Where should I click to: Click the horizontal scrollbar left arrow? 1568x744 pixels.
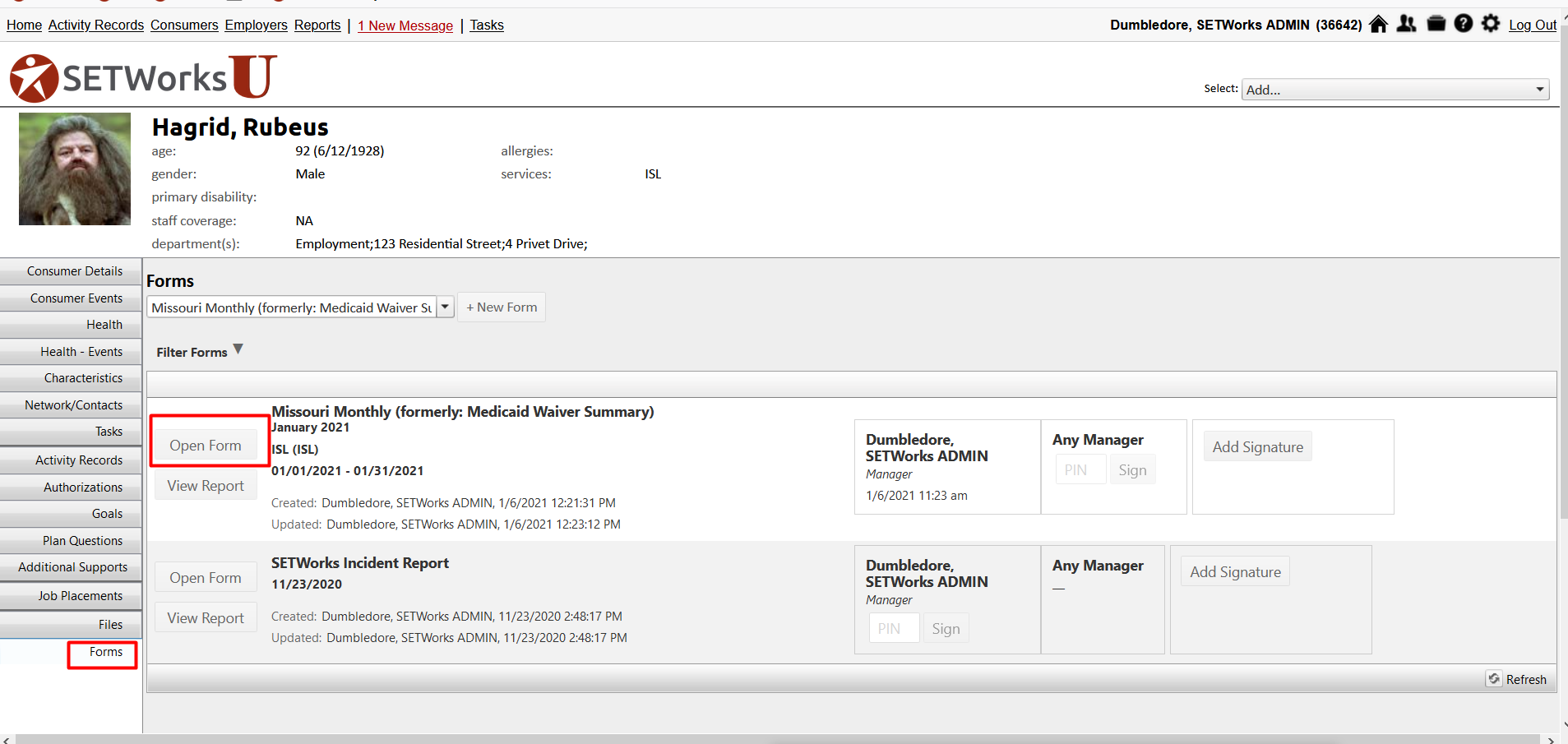[7, 739]
